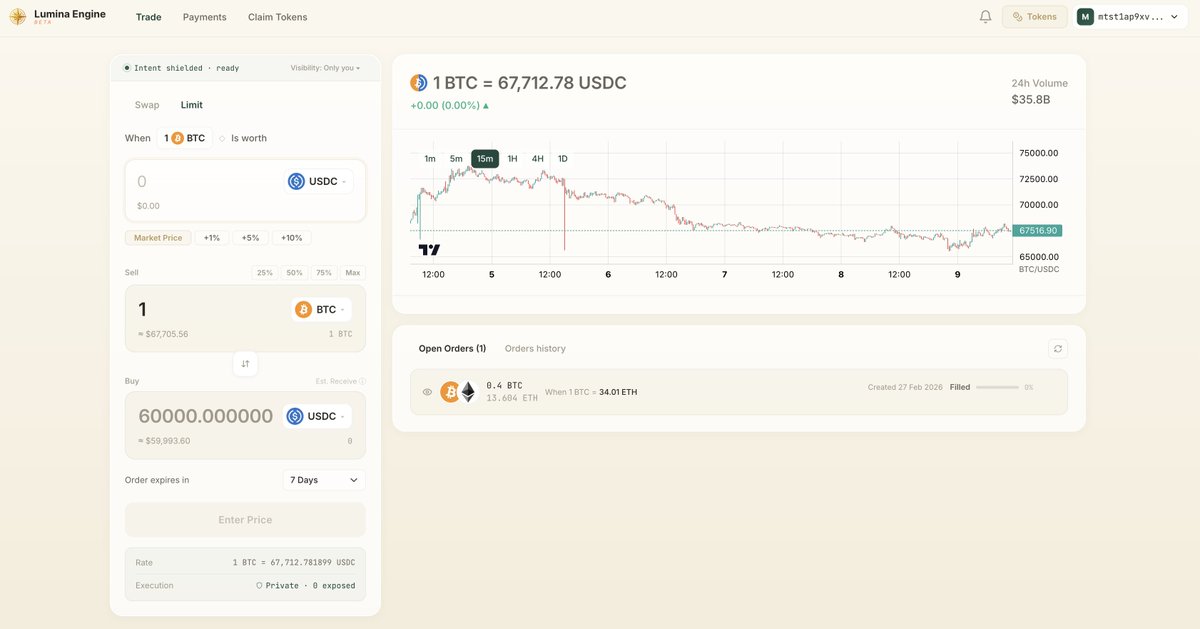The height and width of the screenshot is (629, 1200).
Task: Click the Created 27 Feb 2026 text
Action: tap(905, 387)
